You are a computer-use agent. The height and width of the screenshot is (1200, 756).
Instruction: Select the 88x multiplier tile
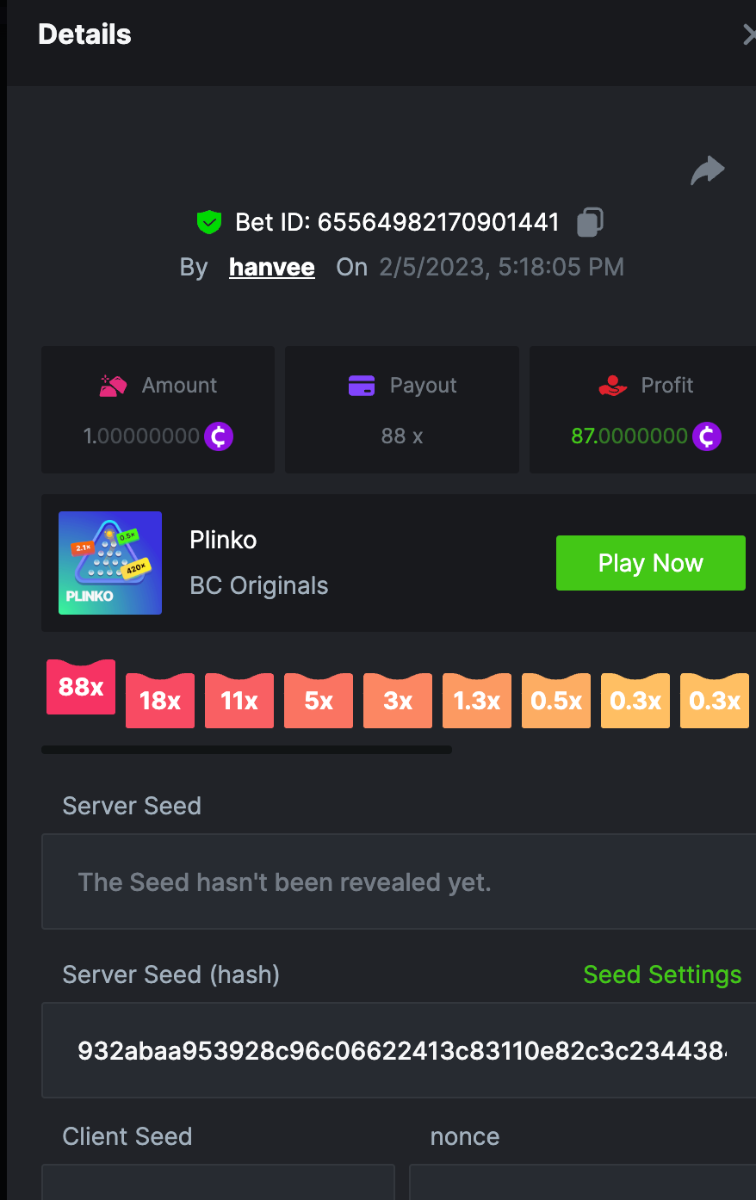click(81, 687)
